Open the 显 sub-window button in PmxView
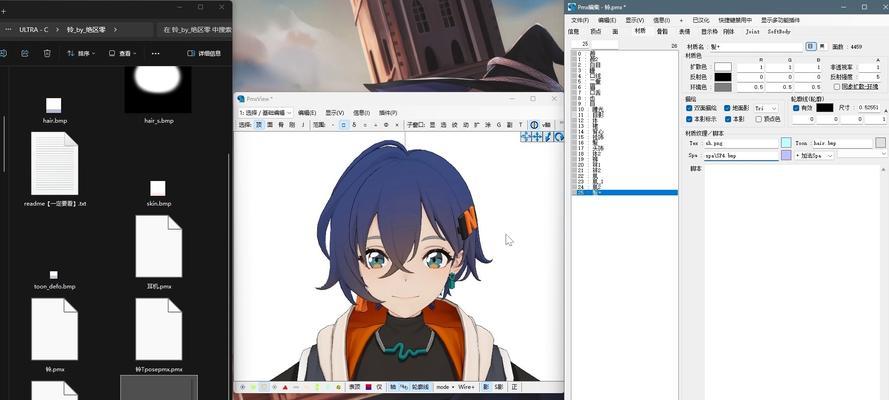889x400 pixels. [x=432, y=125]
